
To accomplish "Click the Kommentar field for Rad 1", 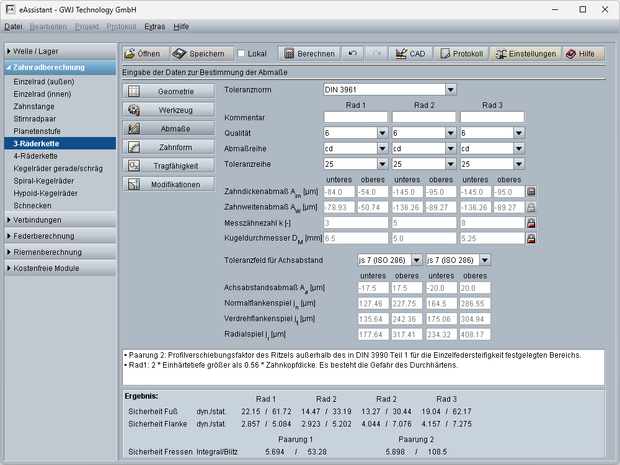I will pos(356,117).
